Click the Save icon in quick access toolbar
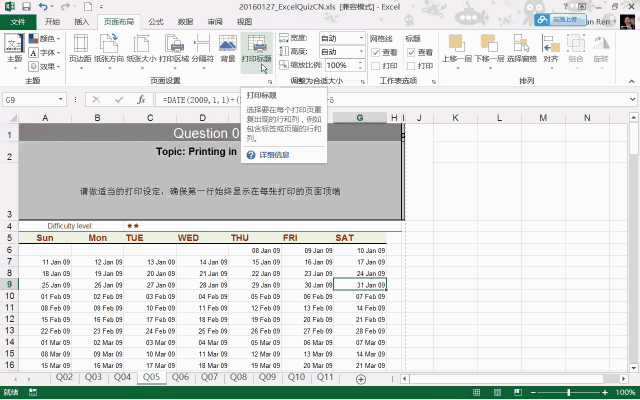The width and height of the screenshot is (640, 400). [26, 7]
